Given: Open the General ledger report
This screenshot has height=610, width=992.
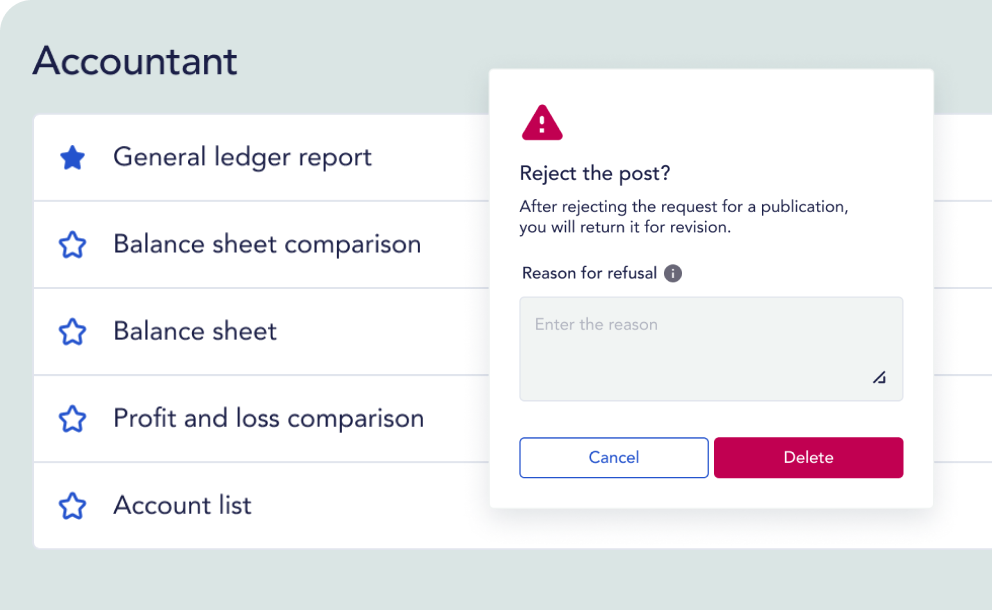Looking at the screenshot, I should [242, 157].
